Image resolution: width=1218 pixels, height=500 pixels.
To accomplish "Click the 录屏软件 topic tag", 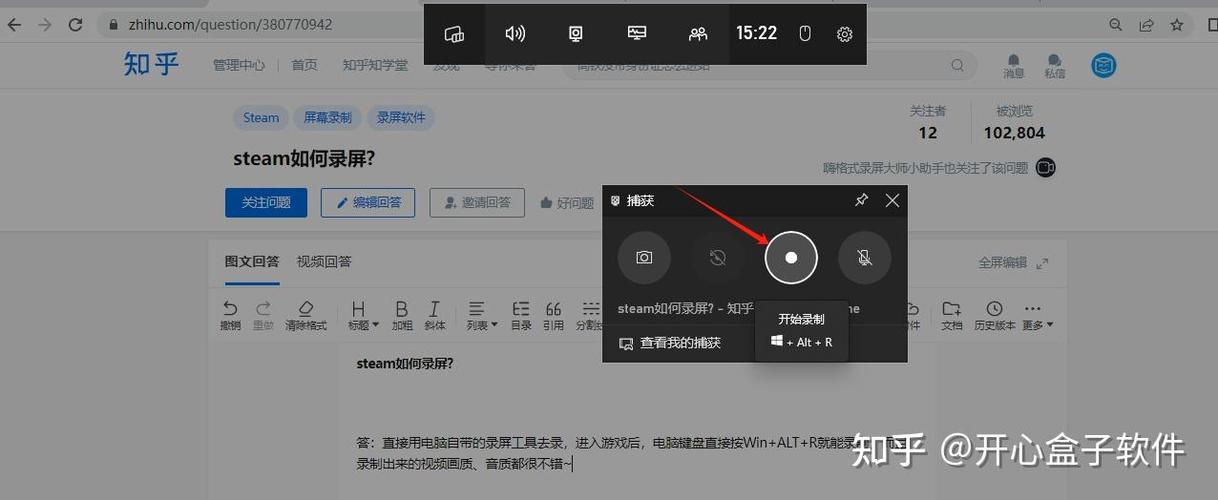I will click(401, 117).
